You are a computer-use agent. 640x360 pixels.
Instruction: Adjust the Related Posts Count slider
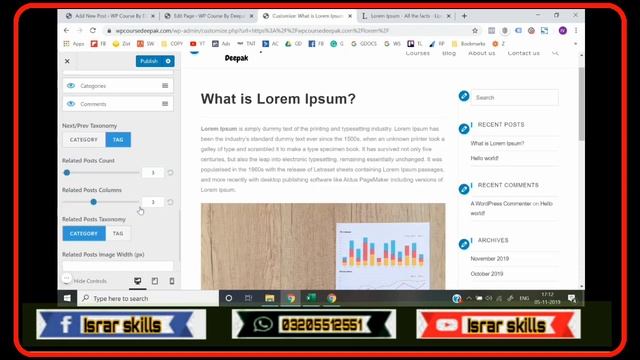(x=67, y=173)
